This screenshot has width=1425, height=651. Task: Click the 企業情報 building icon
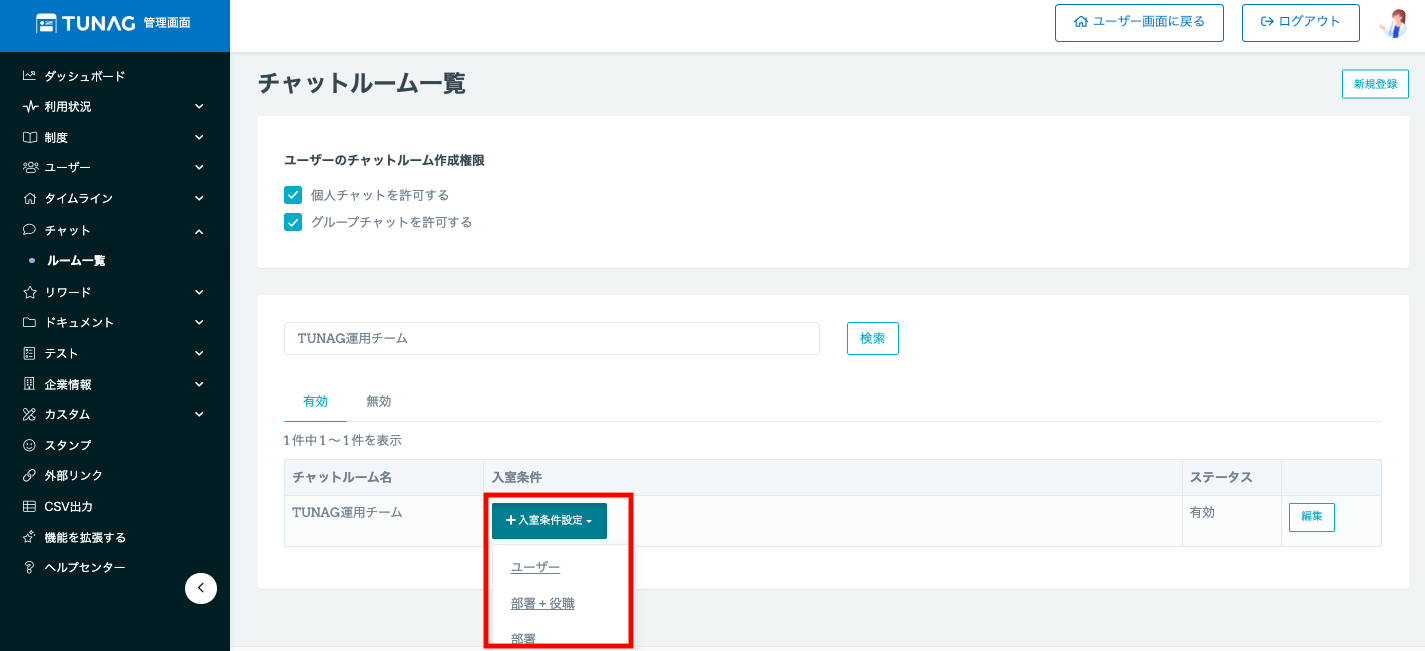30,384
